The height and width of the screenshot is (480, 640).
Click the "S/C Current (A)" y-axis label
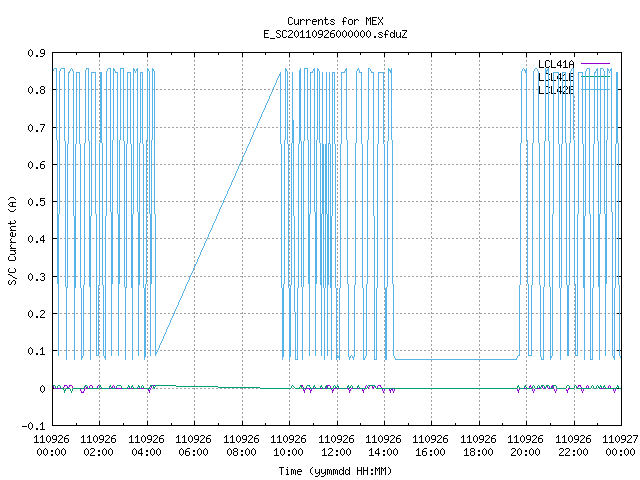(13, 240)
